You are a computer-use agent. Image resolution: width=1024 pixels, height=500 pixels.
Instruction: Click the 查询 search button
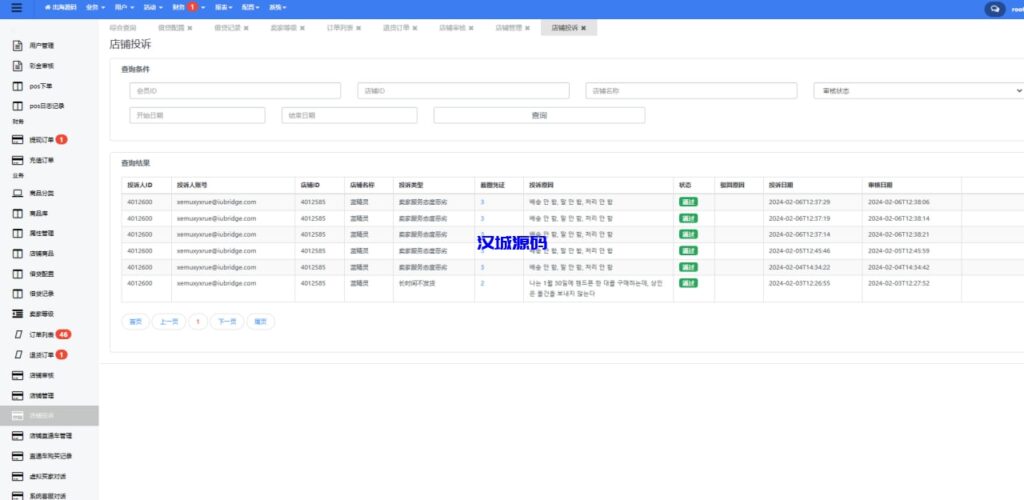coord(539,115)
